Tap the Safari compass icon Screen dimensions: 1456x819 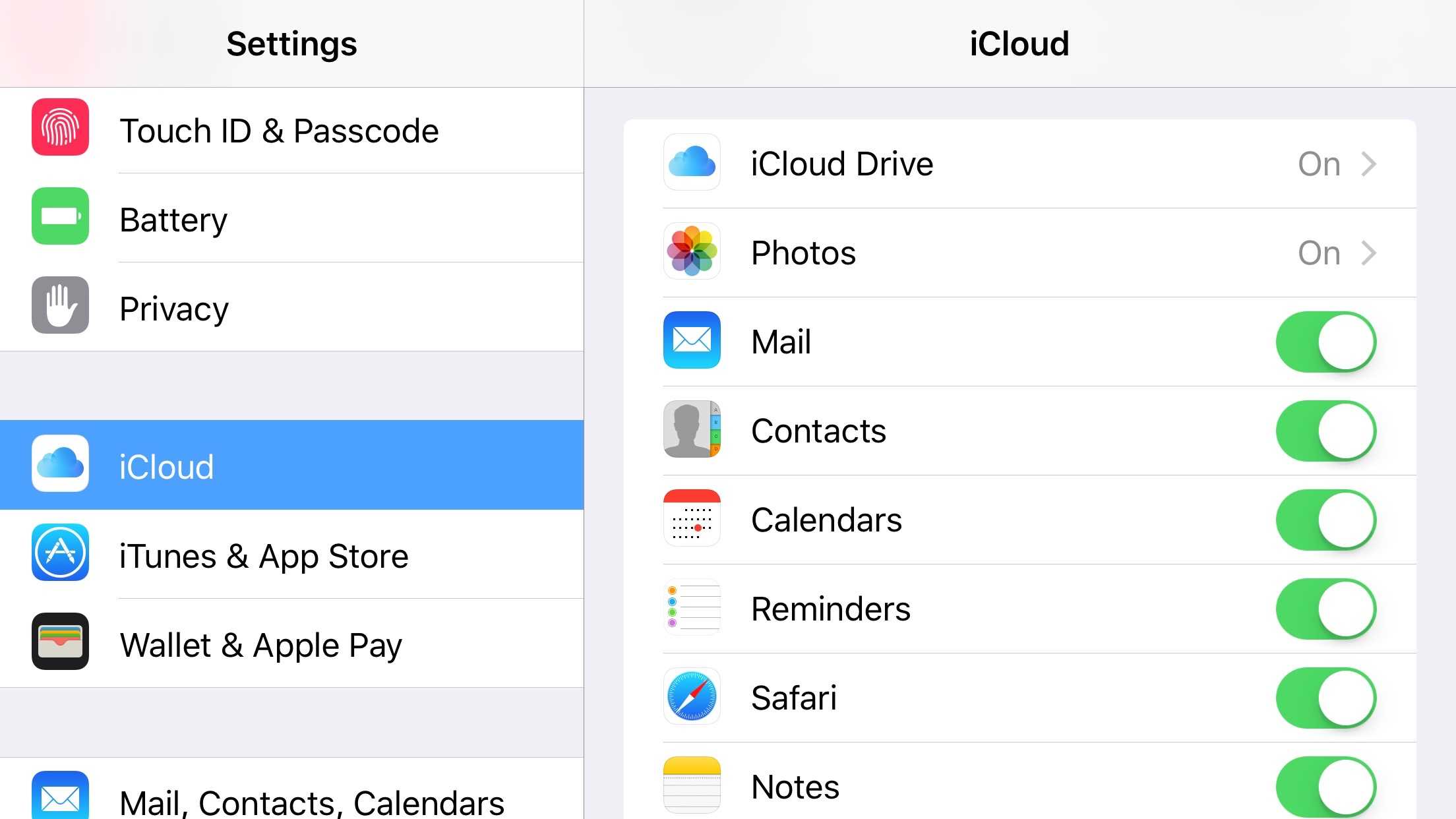coord(692,696)
